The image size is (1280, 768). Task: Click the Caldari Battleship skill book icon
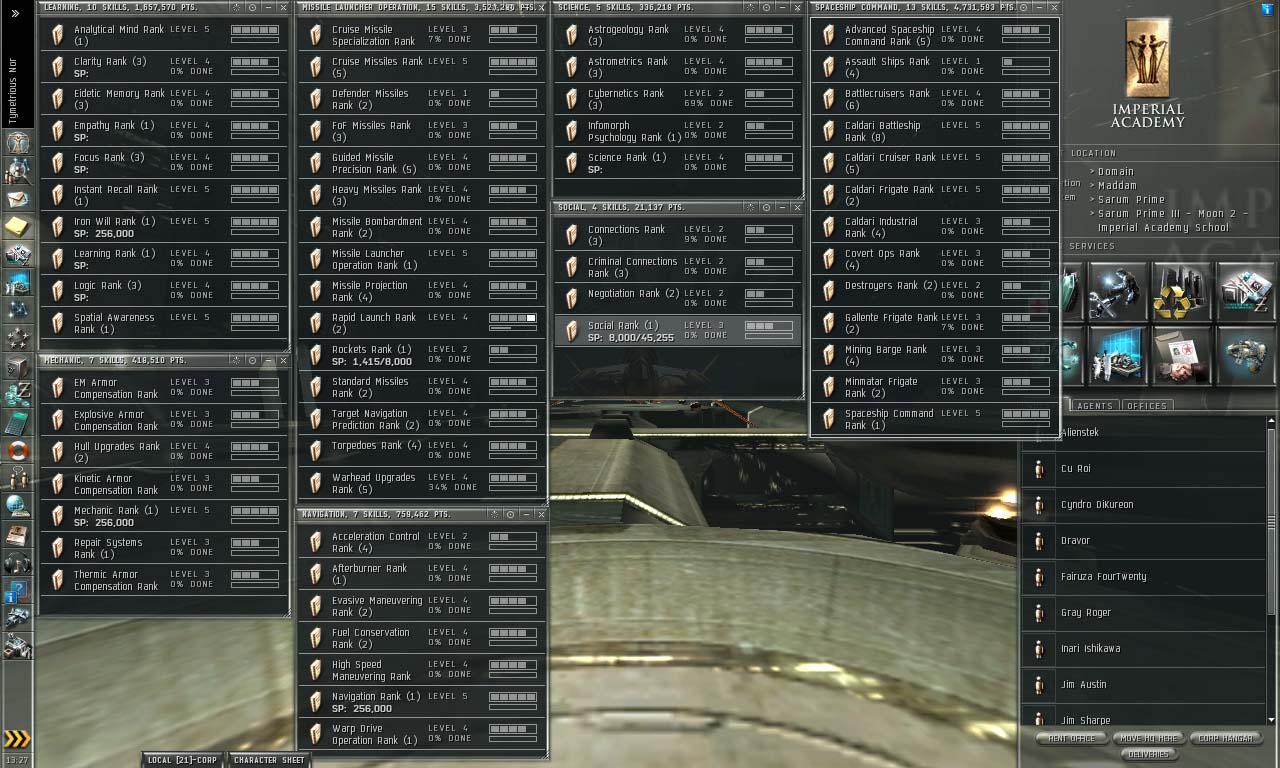coord(828,131)
